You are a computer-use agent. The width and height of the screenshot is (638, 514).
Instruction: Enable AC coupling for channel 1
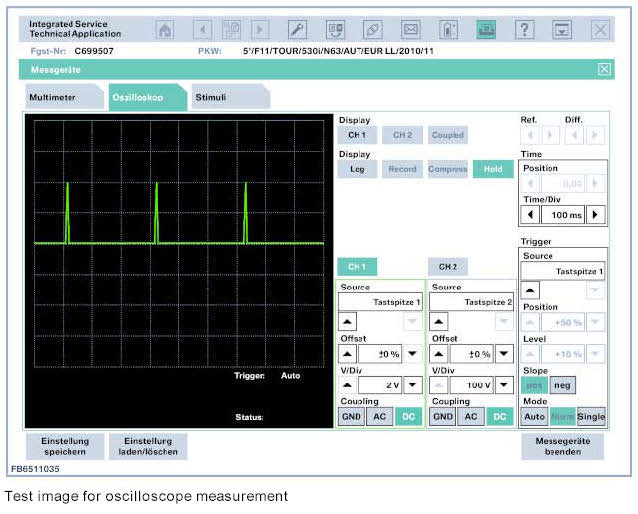point(379,417)
